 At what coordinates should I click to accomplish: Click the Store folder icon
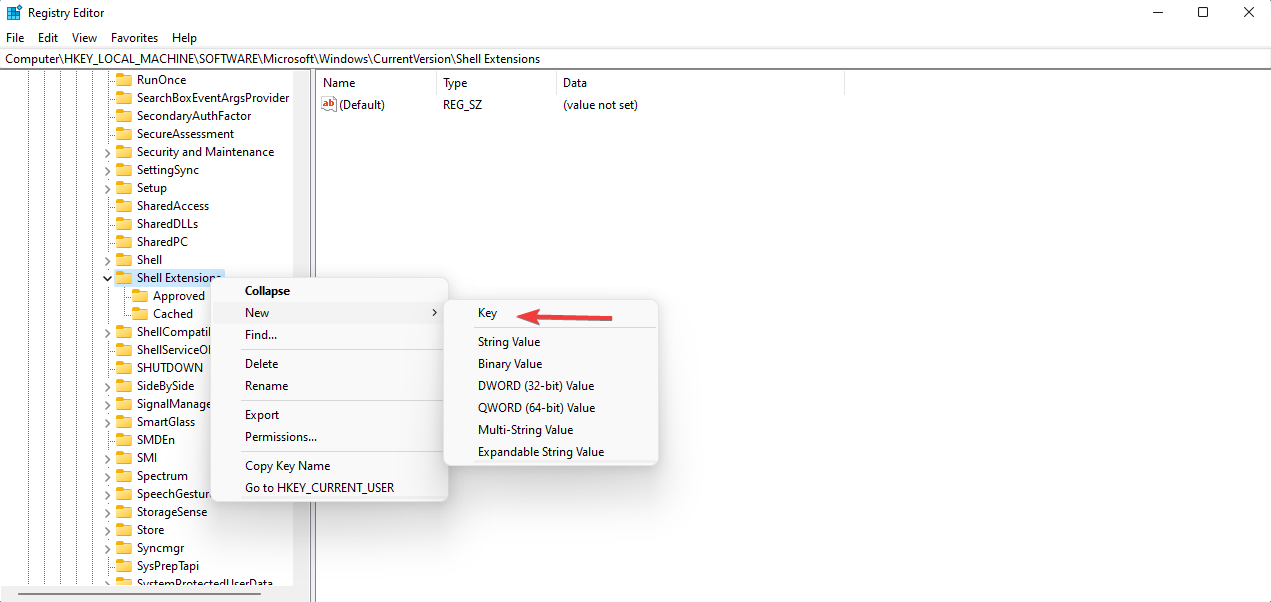[123, 530]
